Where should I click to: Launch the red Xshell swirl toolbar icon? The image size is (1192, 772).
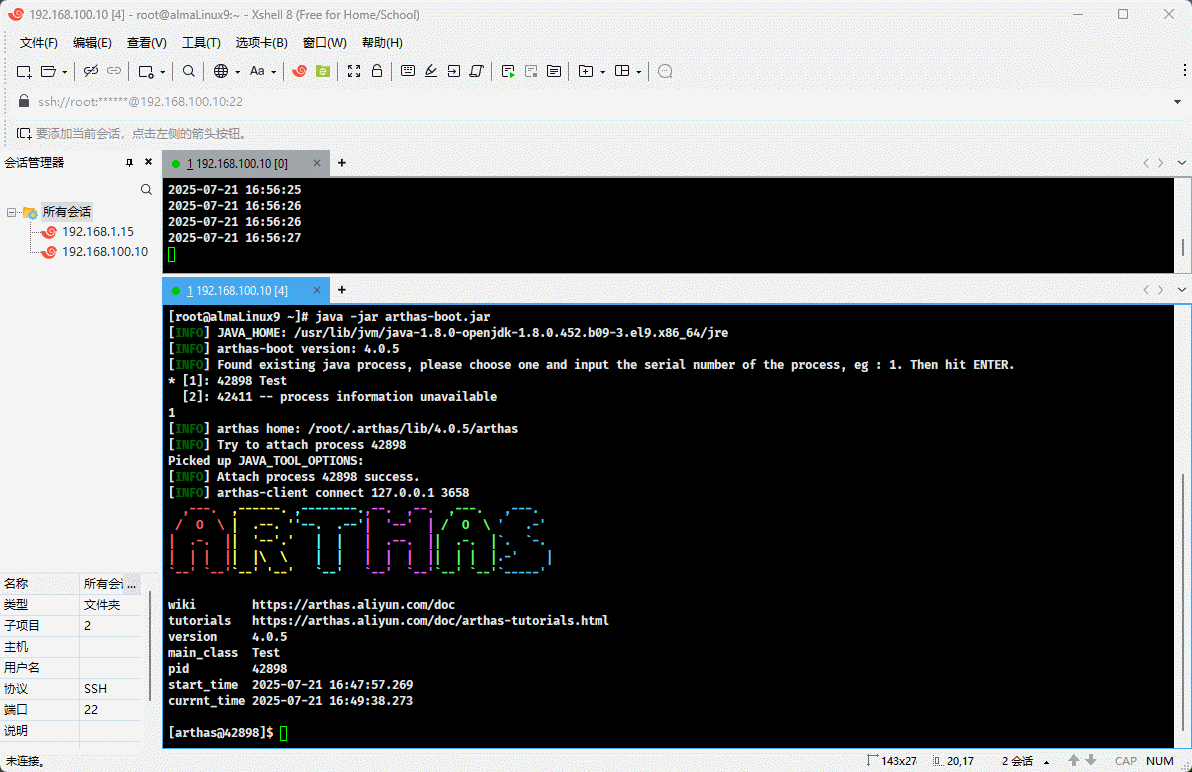pos(300,71)
